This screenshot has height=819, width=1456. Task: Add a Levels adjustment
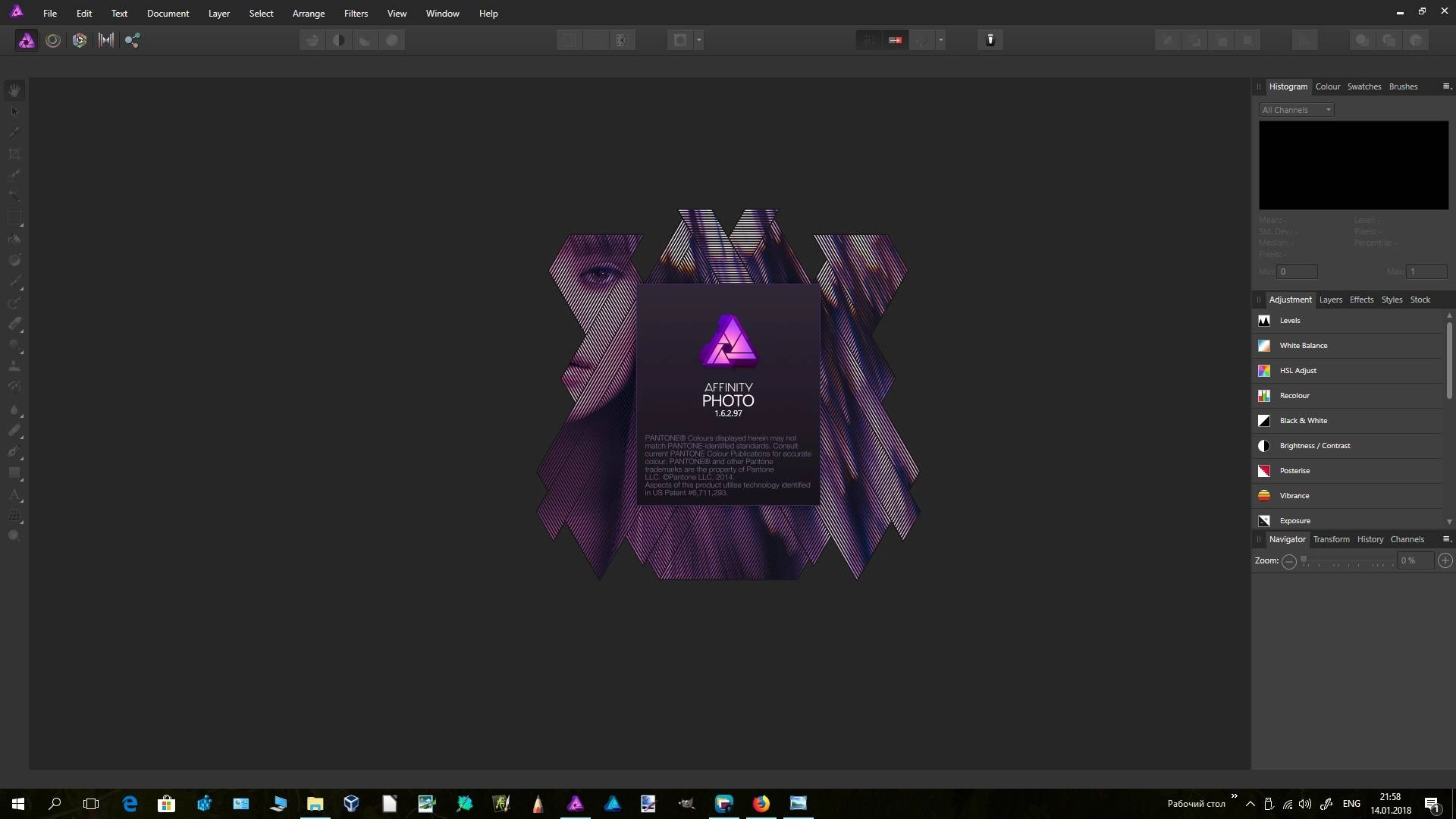[x=1348, y=321]
